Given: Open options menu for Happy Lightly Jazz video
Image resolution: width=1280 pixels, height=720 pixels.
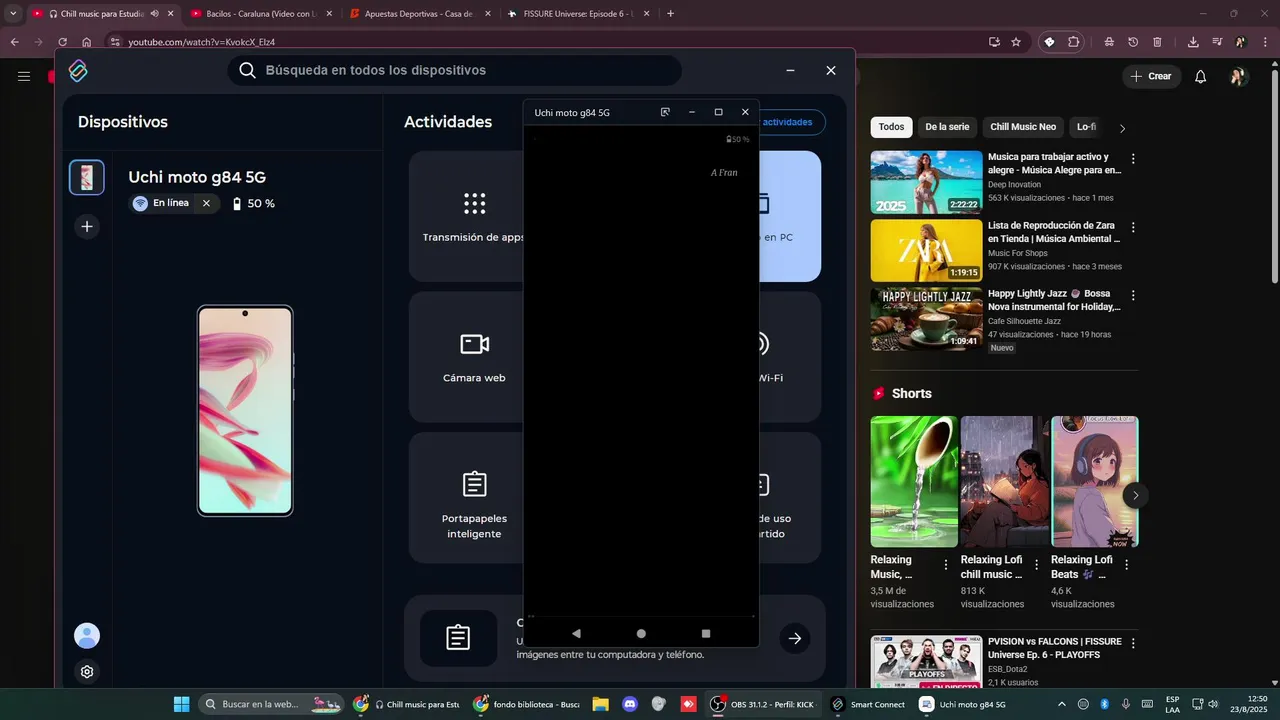Looking at the screenshot, I should click(x=1133, y=295).
